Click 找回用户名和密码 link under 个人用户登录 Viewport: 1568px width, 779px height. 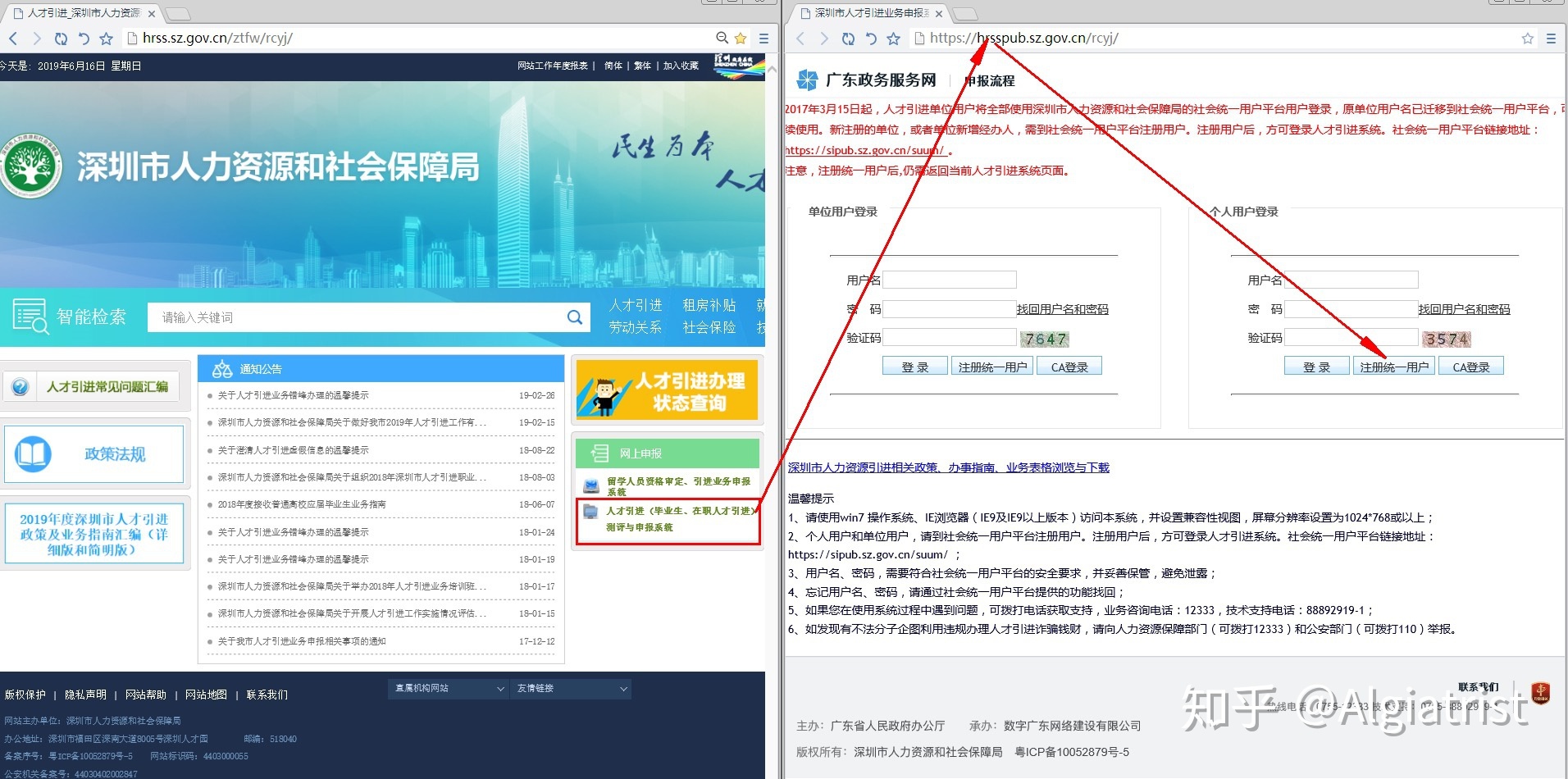coord(1464,309)
